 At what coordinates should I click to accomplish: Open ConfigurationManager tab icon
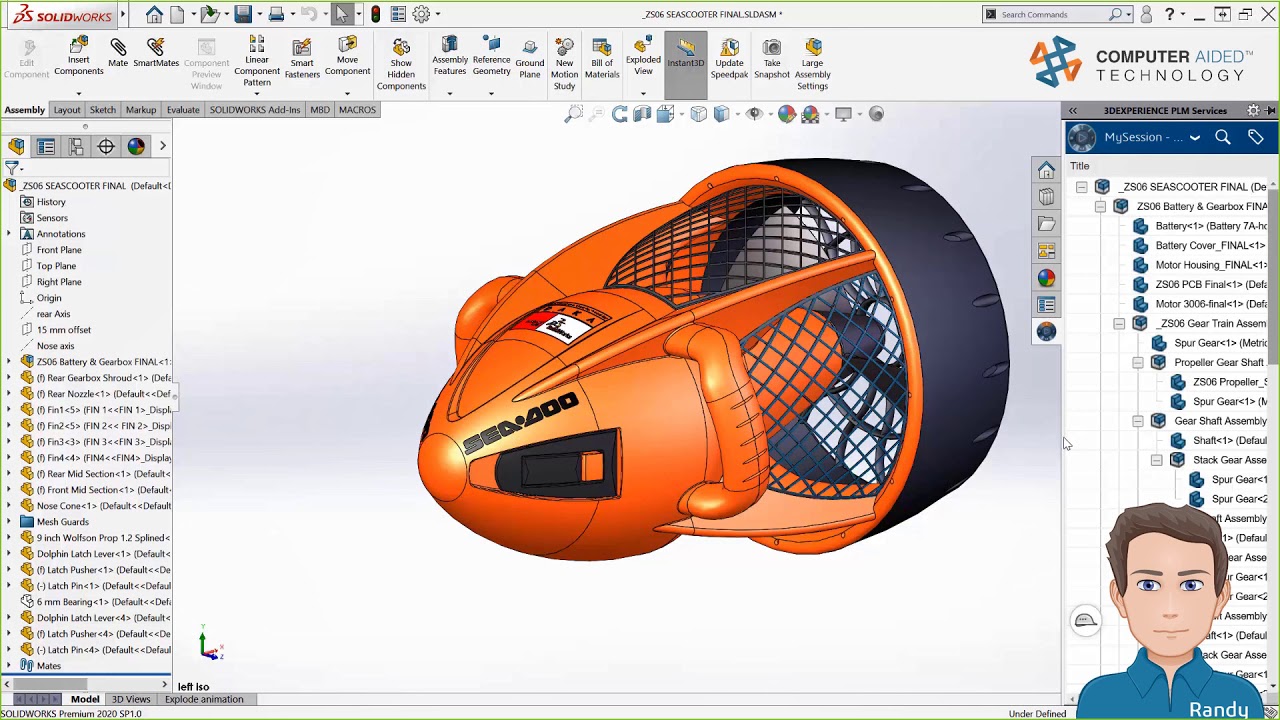coord(76,146)
